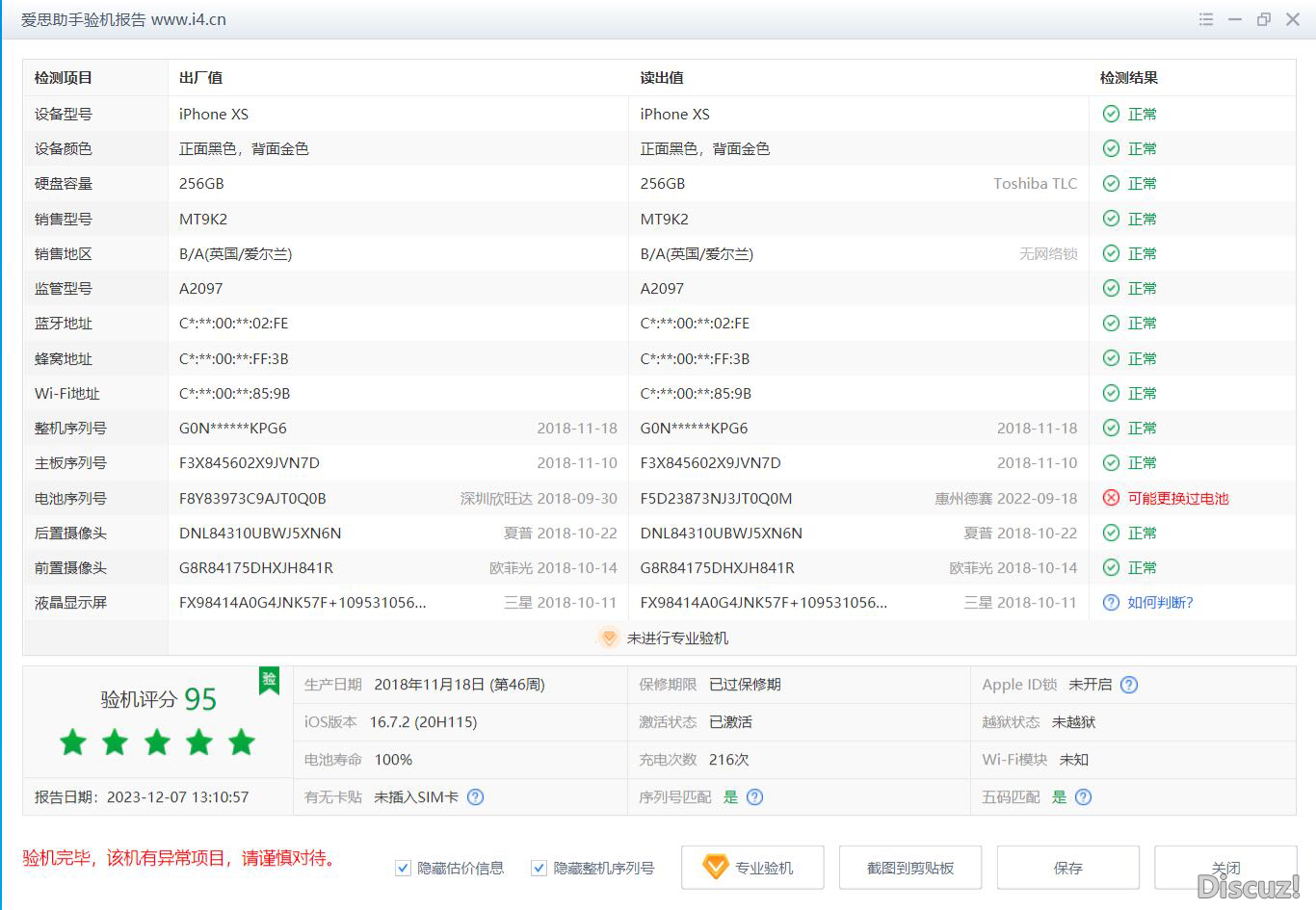Close the window using the title bar X
Image resolution: width=1316 pixels, height=910 pixels.
click(1293, 19)
